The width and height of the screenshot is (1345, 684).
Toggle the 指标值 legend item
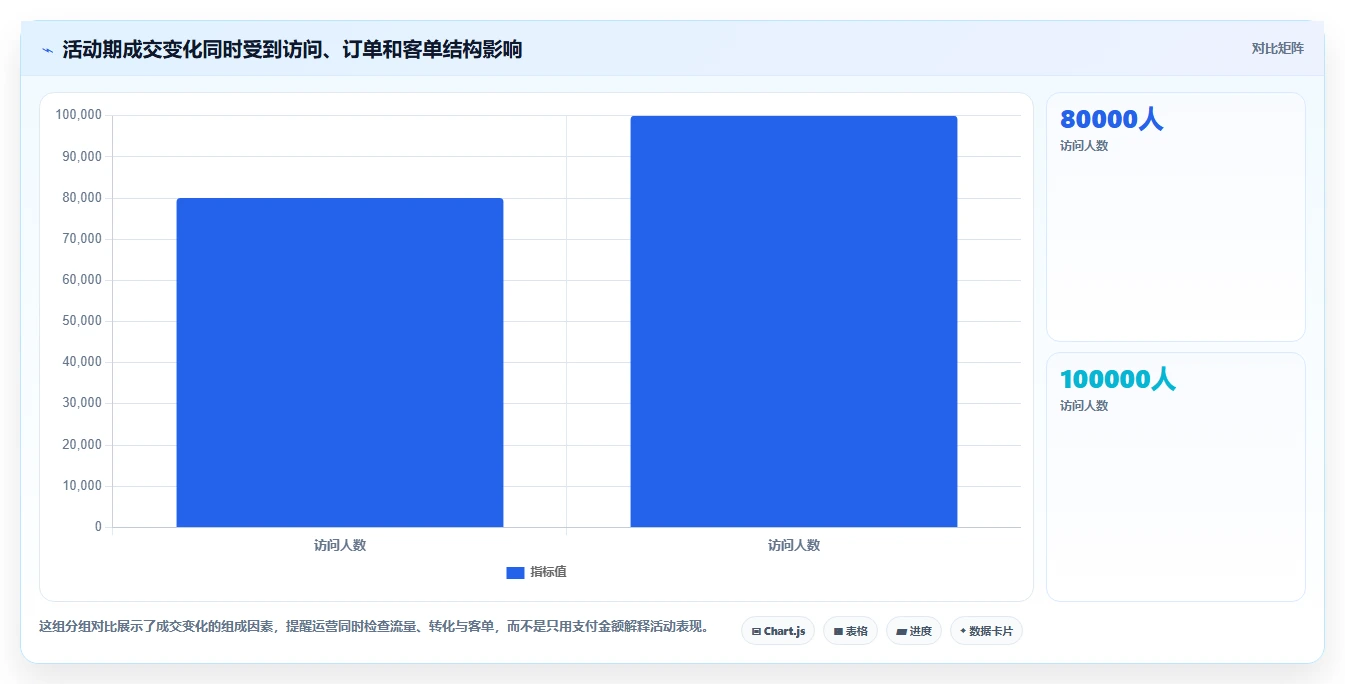coord(537,572)
